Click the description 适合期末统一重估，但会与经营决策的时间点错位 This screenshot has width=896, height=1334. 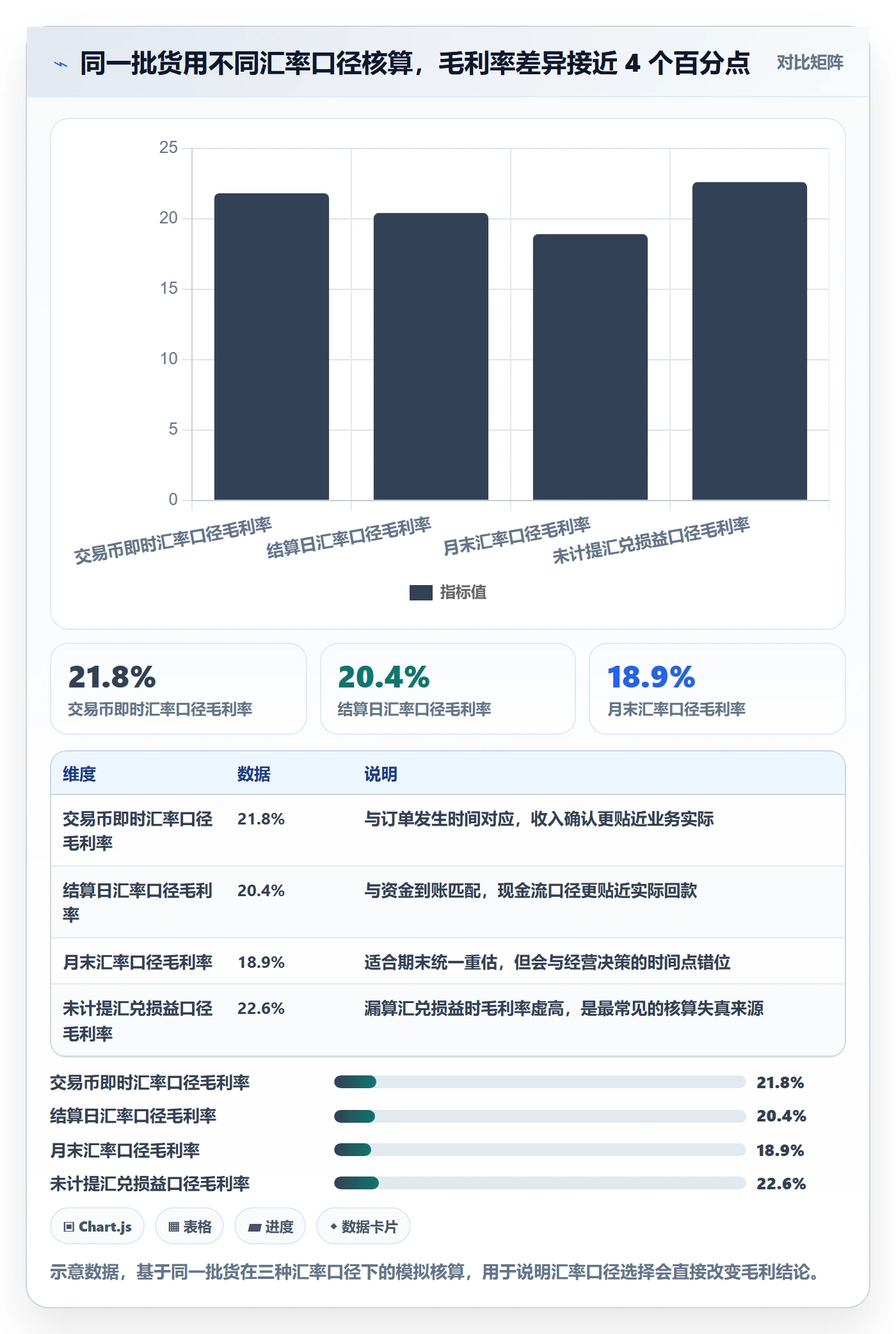(547, 962)
